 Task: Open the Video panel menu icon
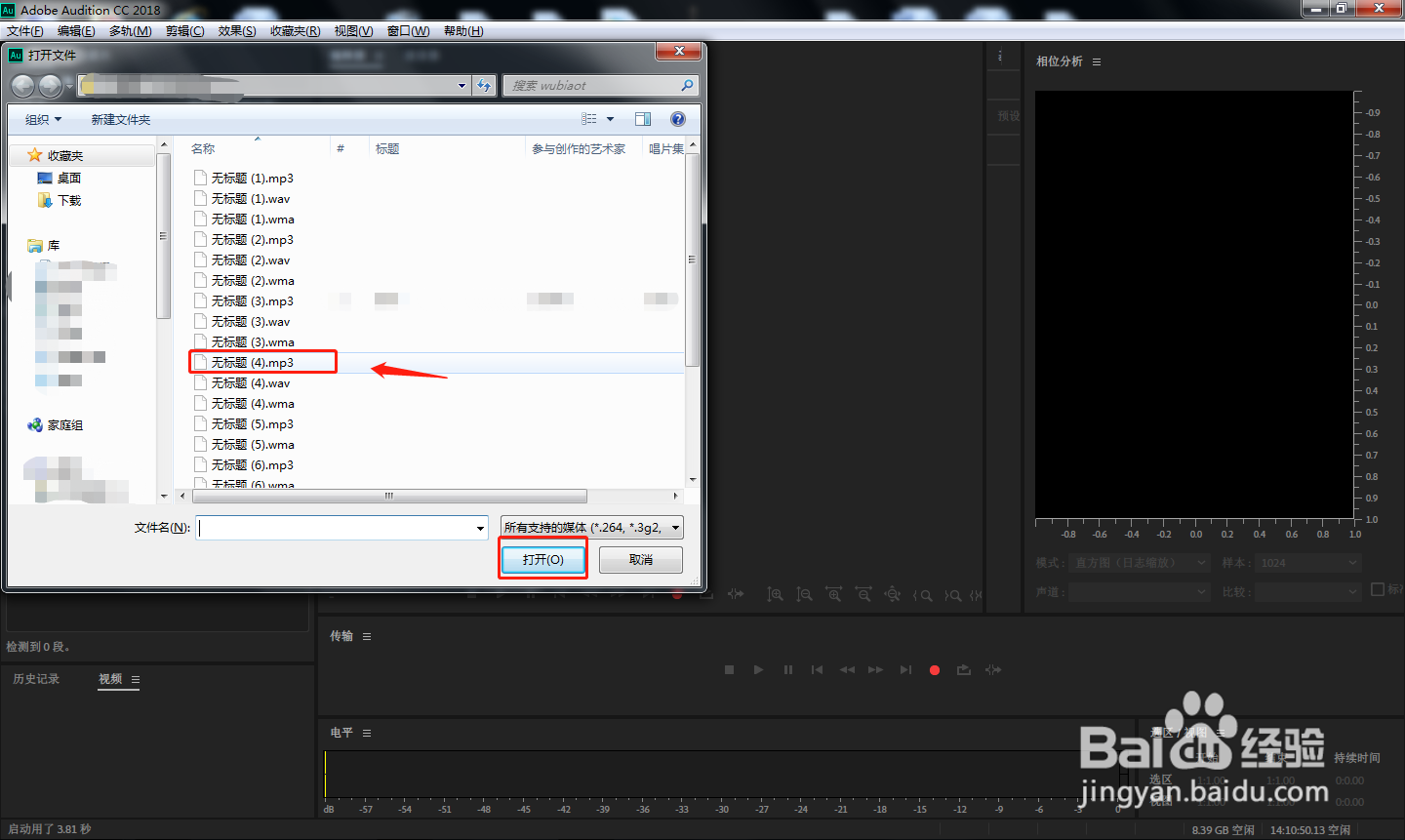tap(136, 679)
